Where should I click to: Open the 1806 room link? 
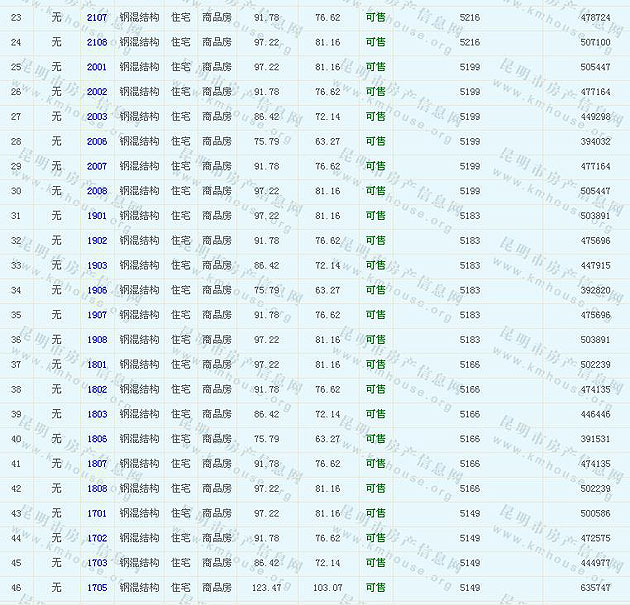(97, 439)
